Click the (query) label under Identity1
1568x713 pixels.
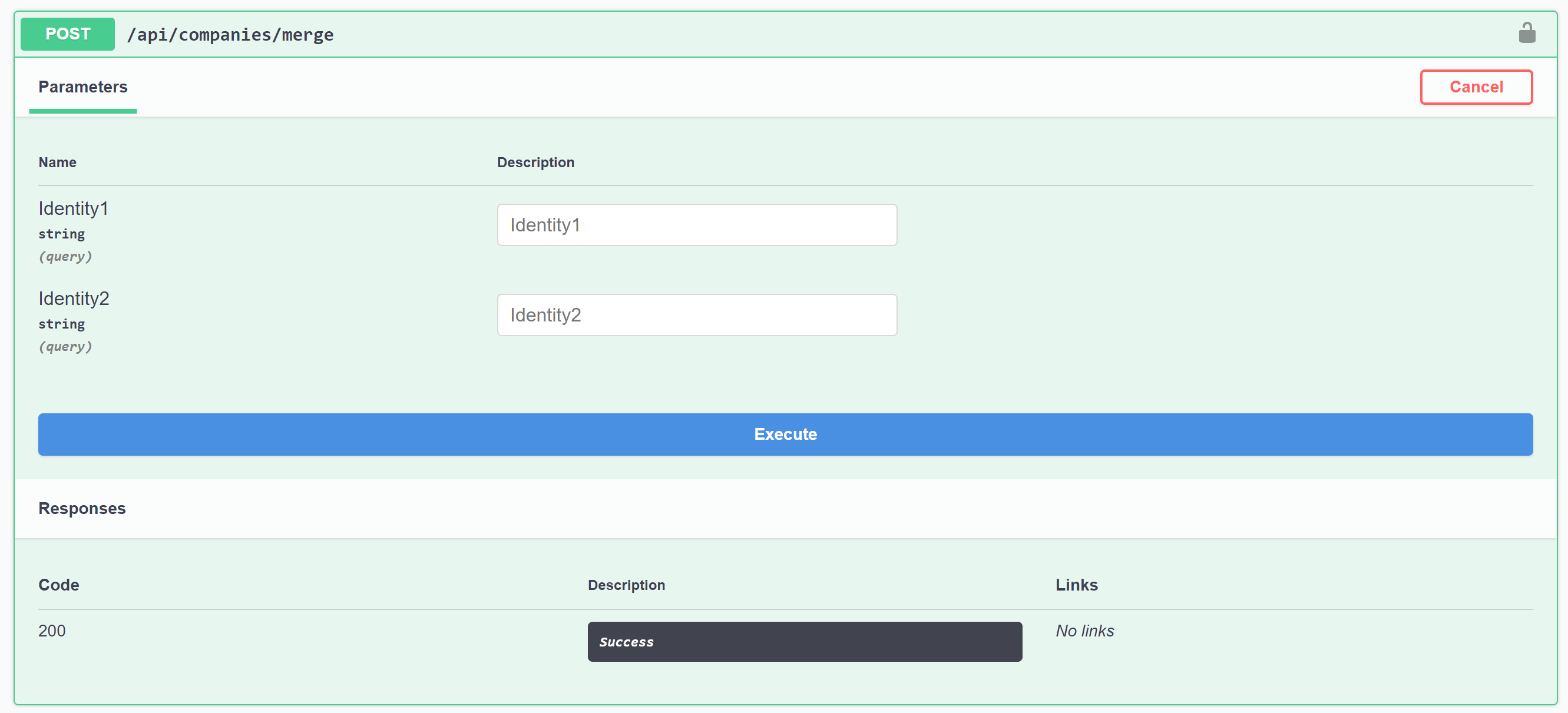pos(65,256)
